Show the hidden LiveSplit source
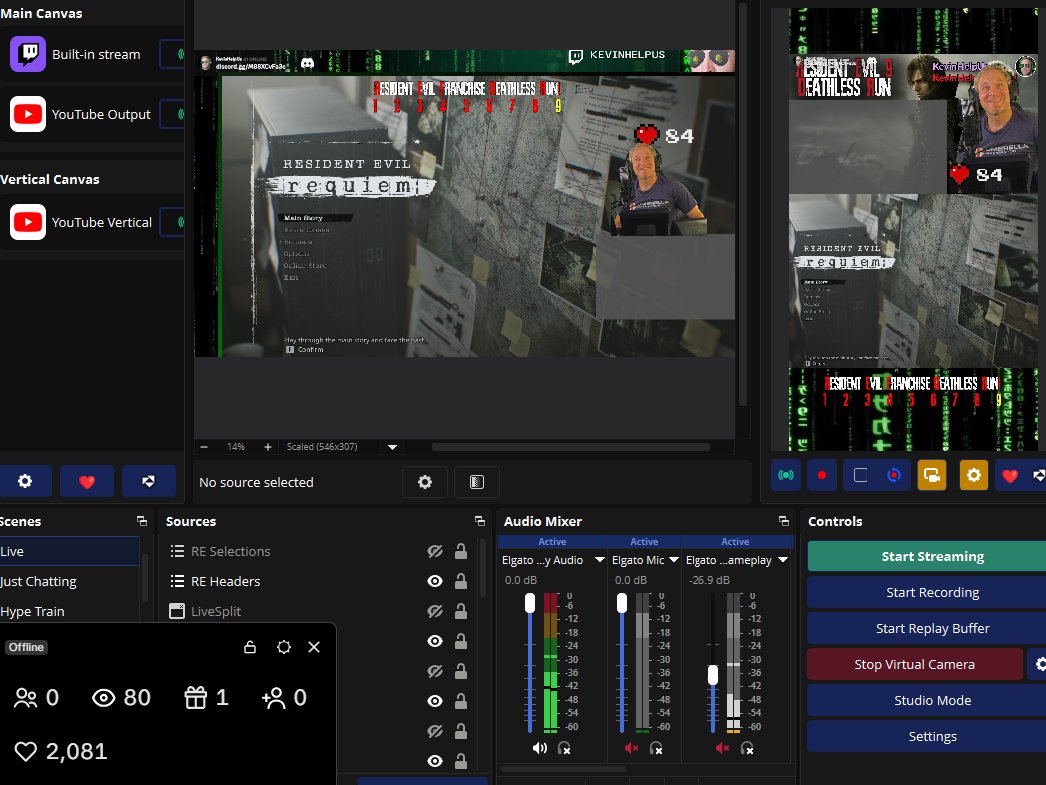Image resolution: width=1046 pixels, height=785 pixels. (x=435, y=611)
